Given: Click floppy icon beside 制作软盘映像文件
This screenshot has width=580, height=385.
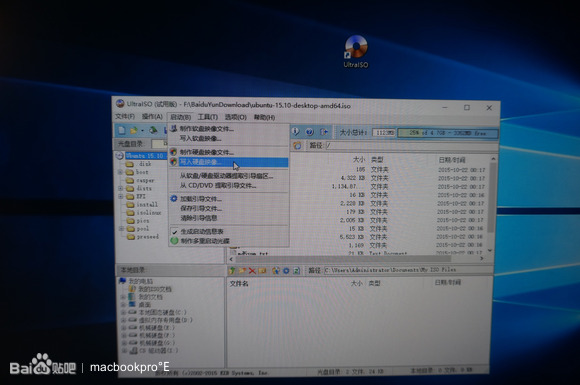Looking at the screenshot, I should (173, 128).
